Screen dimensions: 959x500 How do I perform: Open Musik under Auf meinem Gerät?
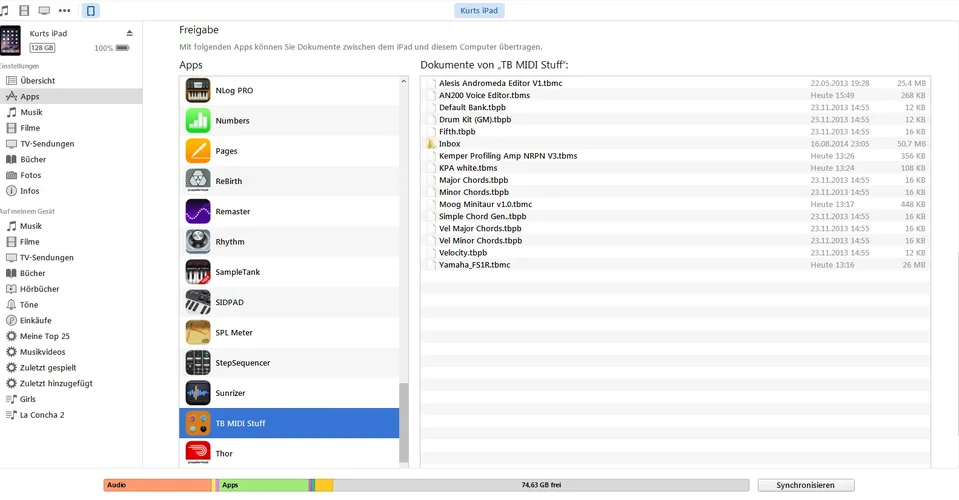pyautogui.click(x=71, y=226)
